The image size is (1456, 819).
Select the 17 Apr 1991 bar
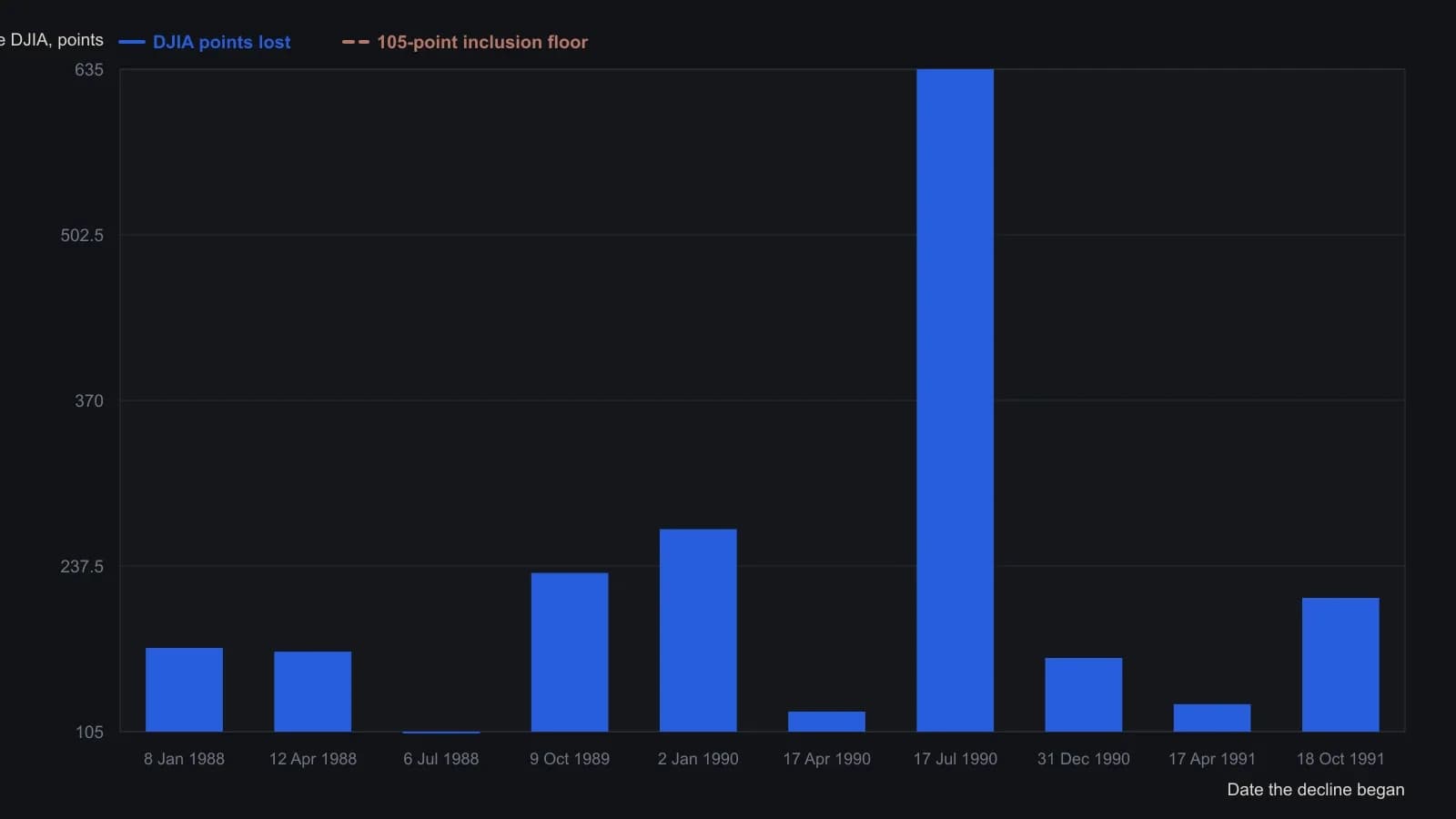click(x=1211, y=718)
